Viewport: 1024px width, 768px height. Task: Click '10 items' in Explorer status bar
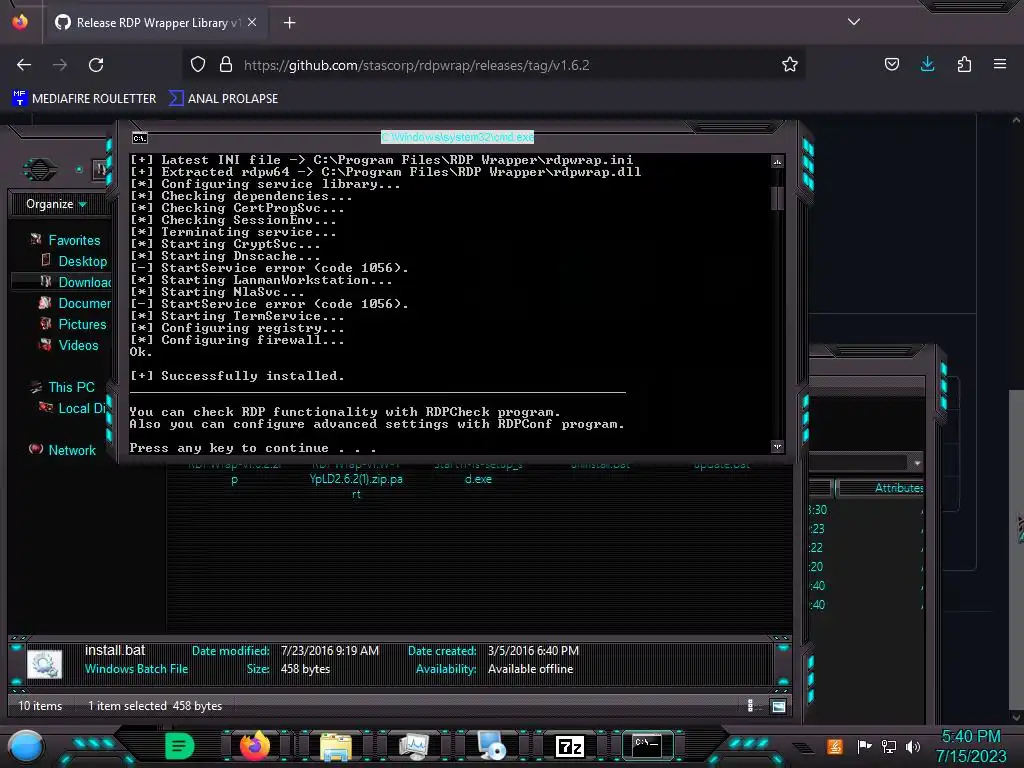pos(40,705)
